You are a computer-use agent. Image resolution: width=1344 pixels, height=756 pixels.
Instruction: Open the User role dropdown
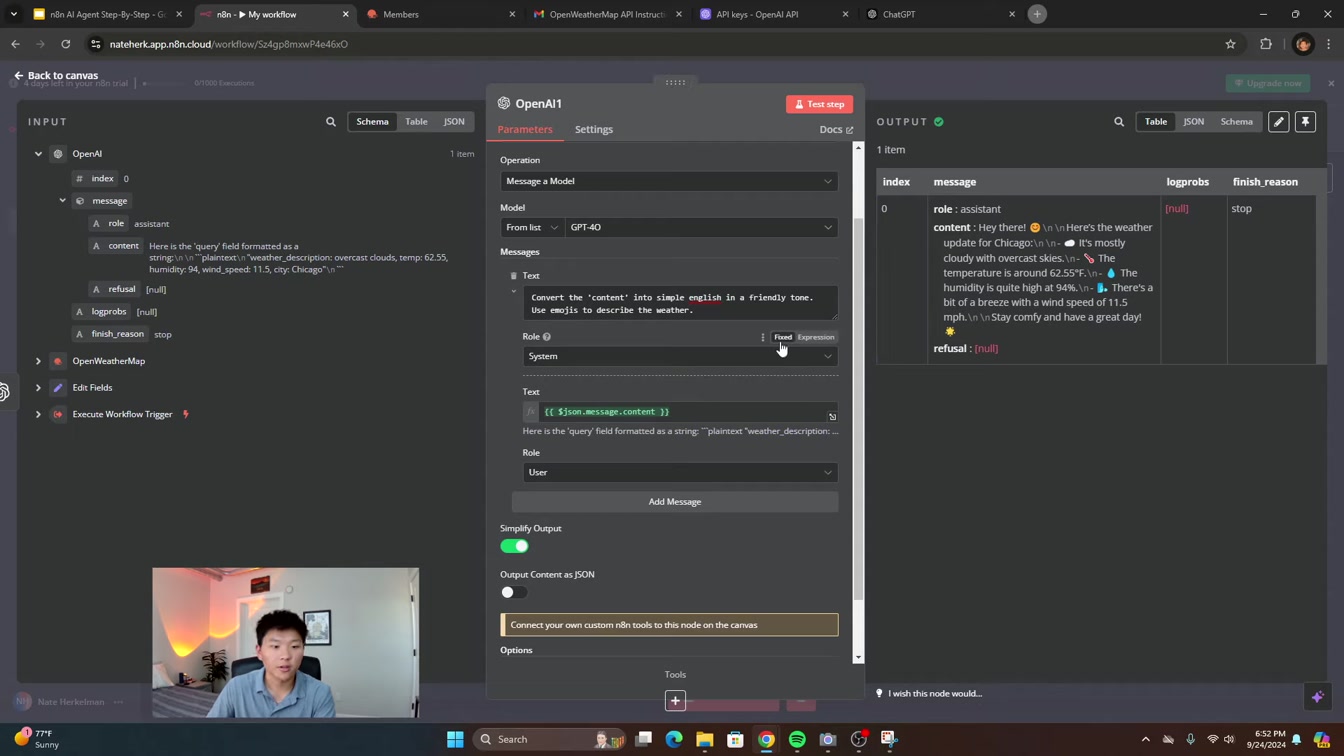(680, 472)
